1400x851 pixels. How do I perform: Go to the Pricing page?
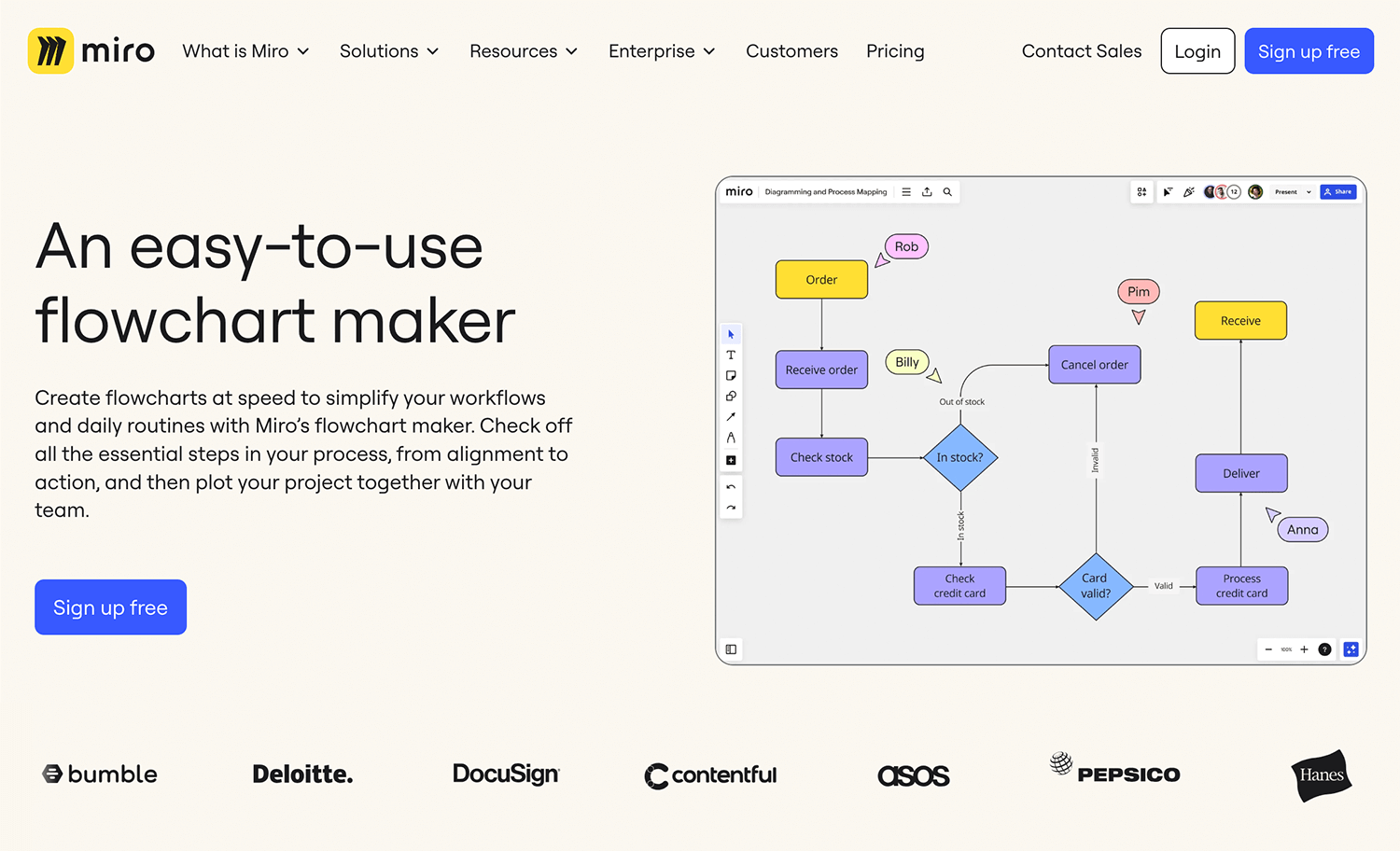(x=895, y=51)
